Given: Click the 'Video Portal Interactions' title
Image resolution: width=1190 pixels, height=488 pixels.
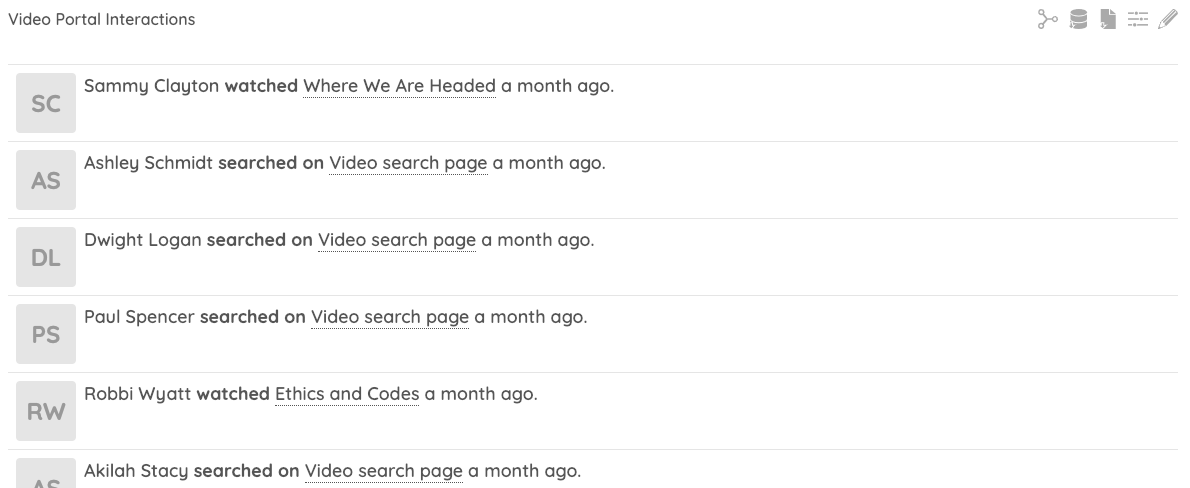Looking at the screenshot, I should coord(102,19).
